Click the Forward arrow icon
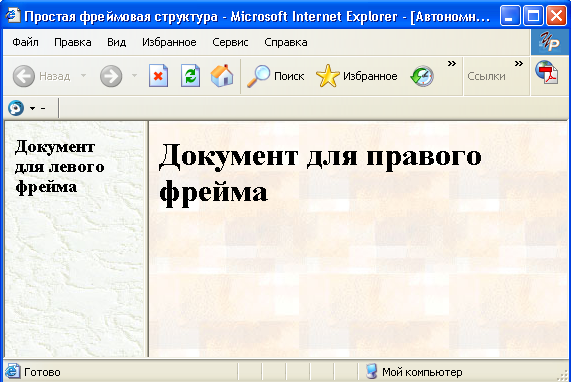The image size is (571, 382). click(x=111, y=76)
